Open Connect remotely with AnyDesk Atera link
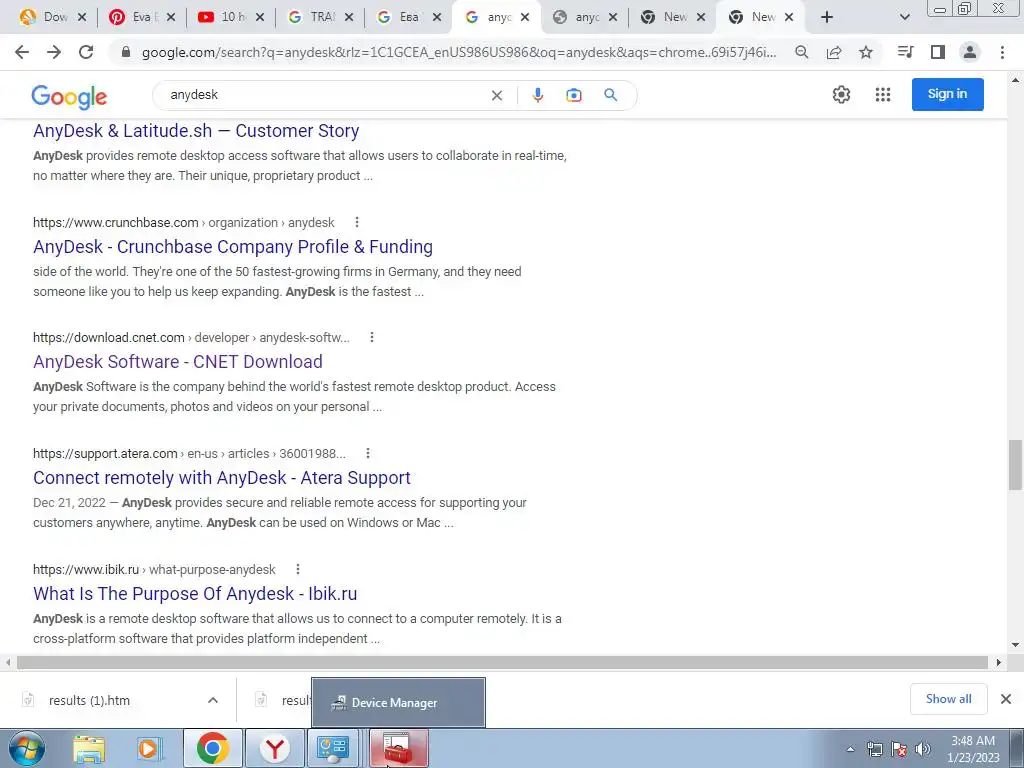The height and width of the screenshot is (768, 1024). [x=222, y=478]
